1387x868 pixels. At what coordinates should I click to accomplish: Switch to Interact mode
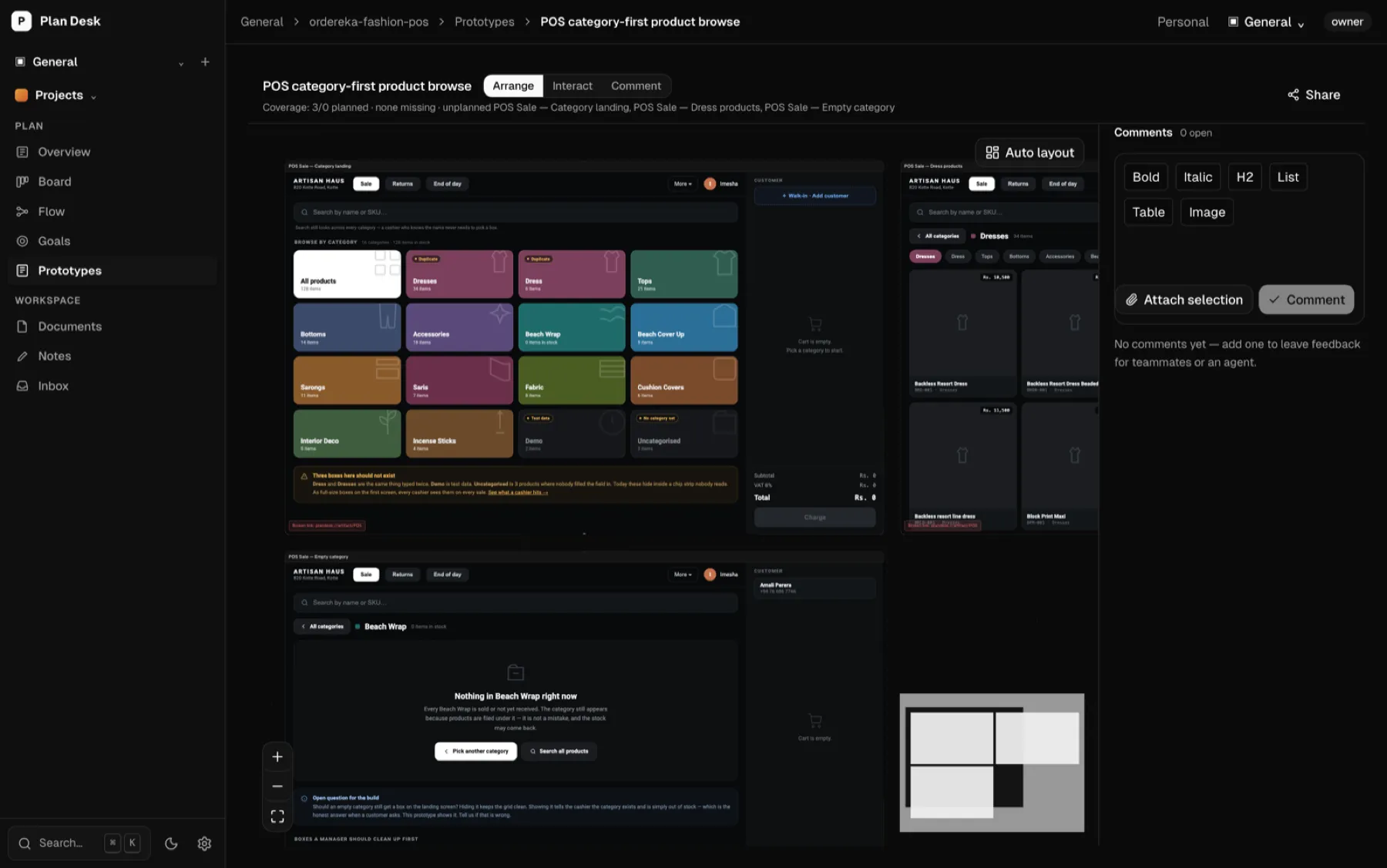[573, 85]
